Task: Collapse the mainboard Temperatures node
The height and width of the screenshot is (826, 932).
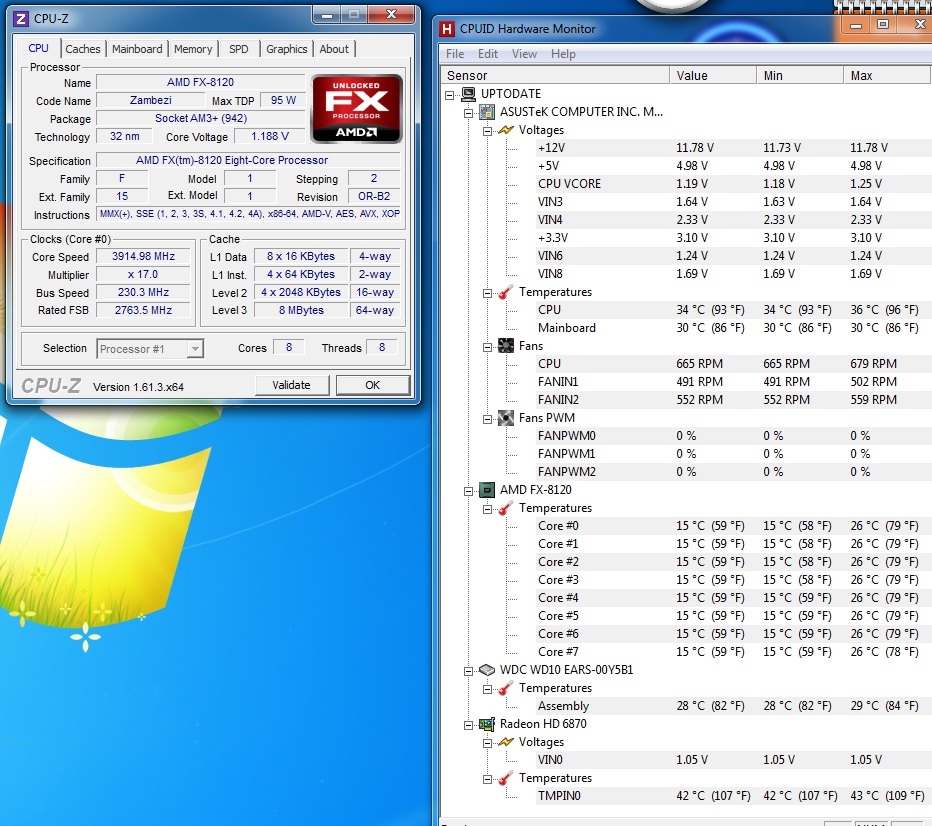Action: (x=487, y=293)
